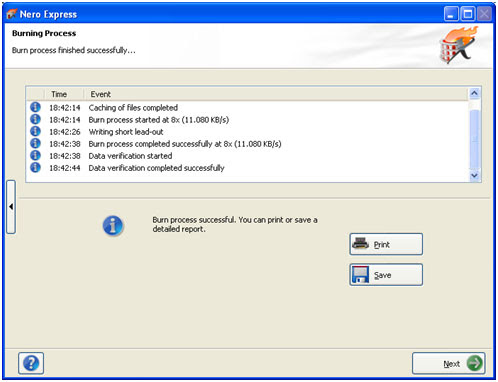498x382 pixels.
Task: Select 'Burn process started at 8x' event
Action: [x=159, y=120]
